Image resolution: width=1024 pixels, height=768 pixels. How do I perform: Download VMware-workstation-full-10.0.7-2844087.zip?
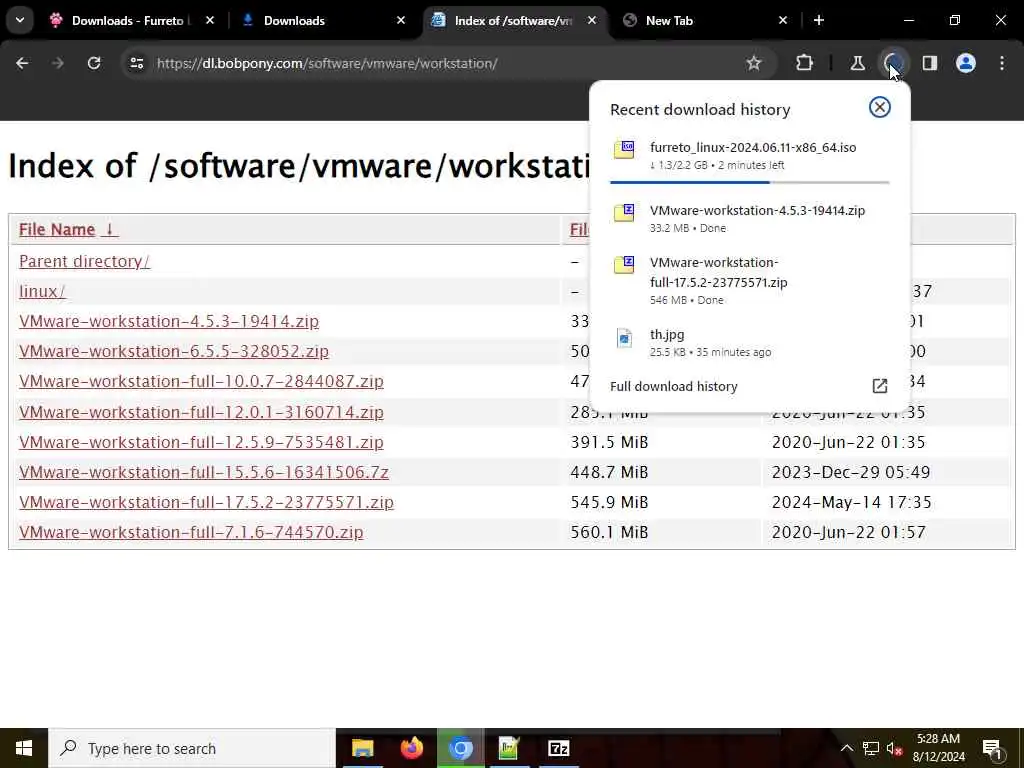[x=201, y=381]
